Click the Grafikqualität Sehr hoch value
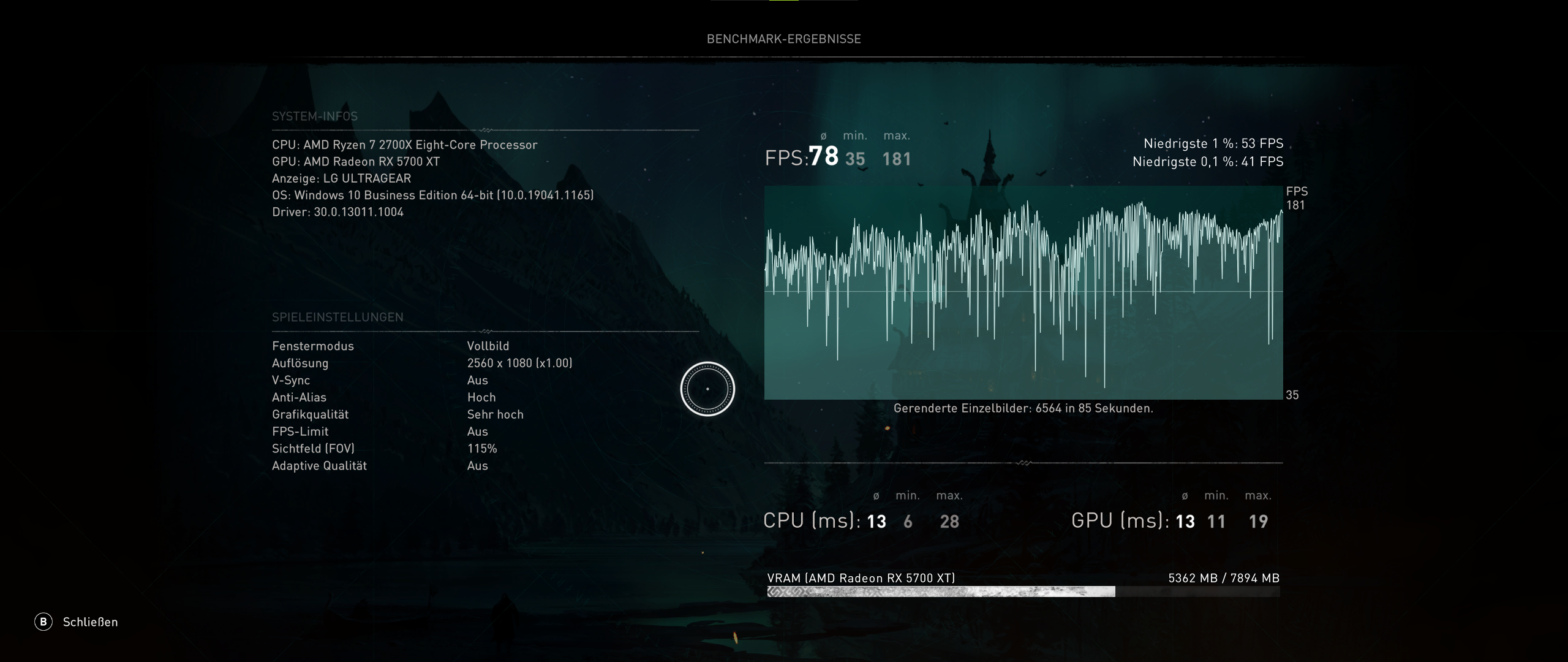Image resolution: width=1568 pixels, height=662 pixels. tap(495, 415)
